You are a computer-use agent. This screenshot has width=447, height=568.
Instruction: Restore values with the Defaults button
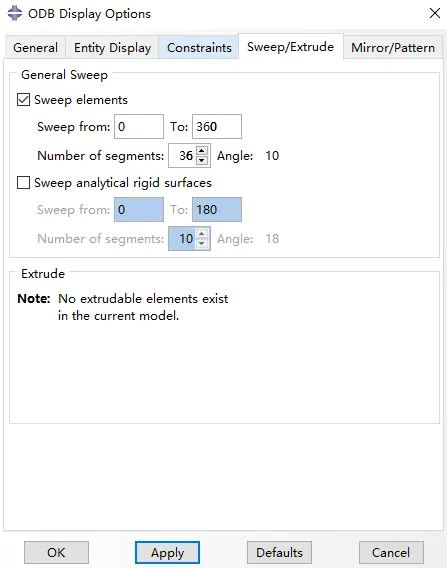click(x=279, y=552)
